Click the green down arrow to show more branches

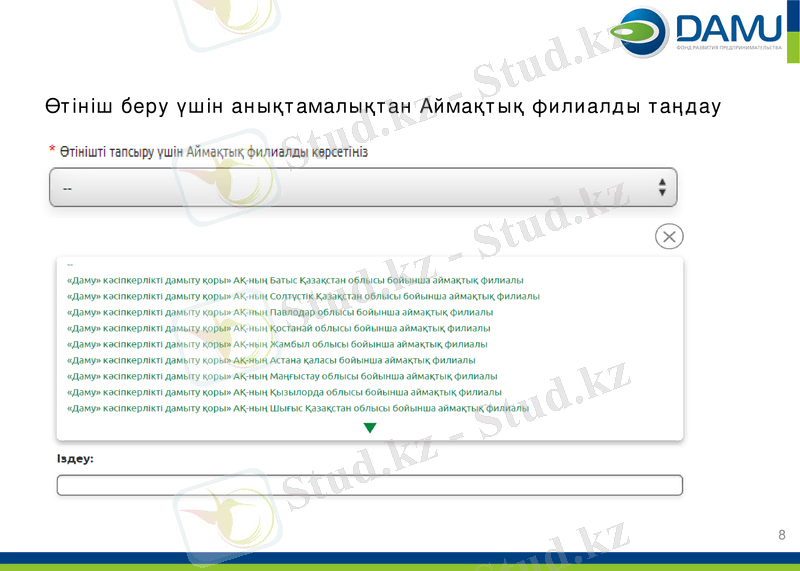(x=370, y=428)
